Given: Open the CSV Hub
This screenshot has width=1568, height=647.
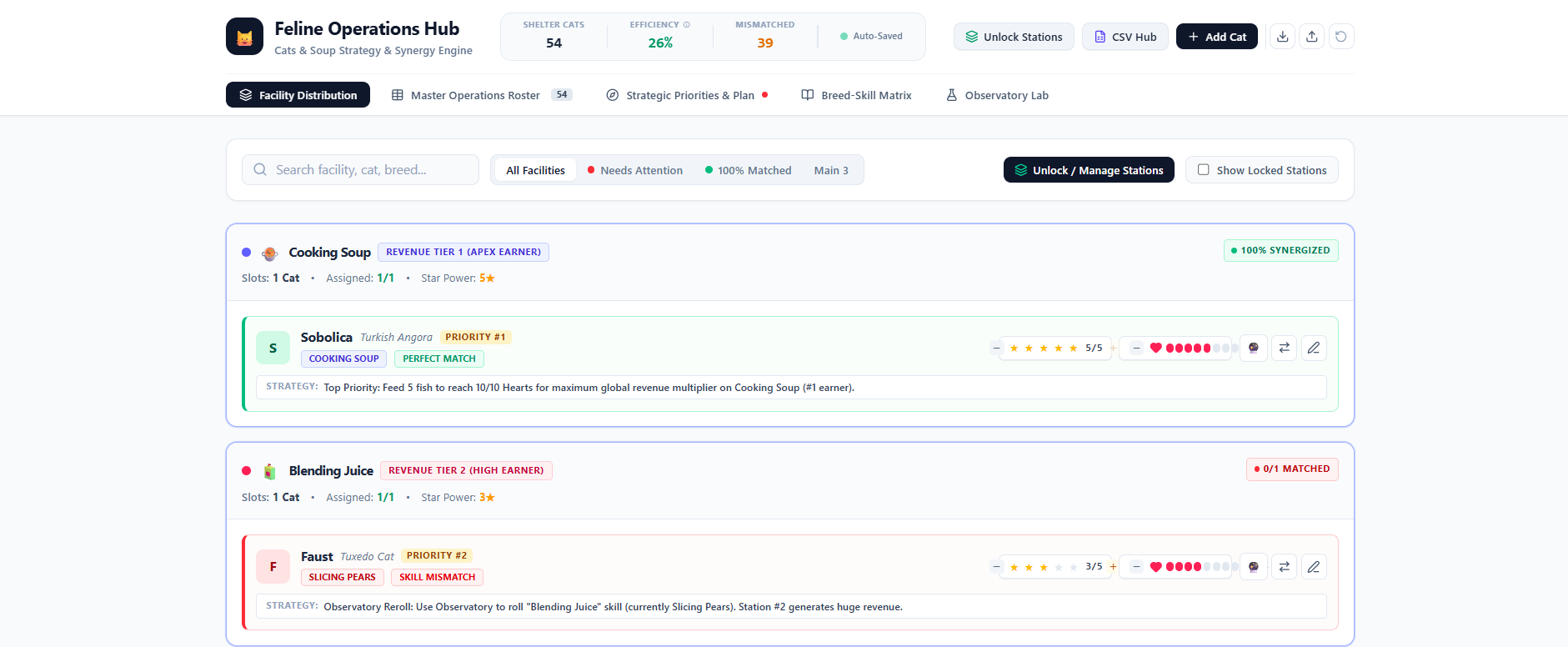Looking at the screenshot, I should click(x=1125, y=37).
